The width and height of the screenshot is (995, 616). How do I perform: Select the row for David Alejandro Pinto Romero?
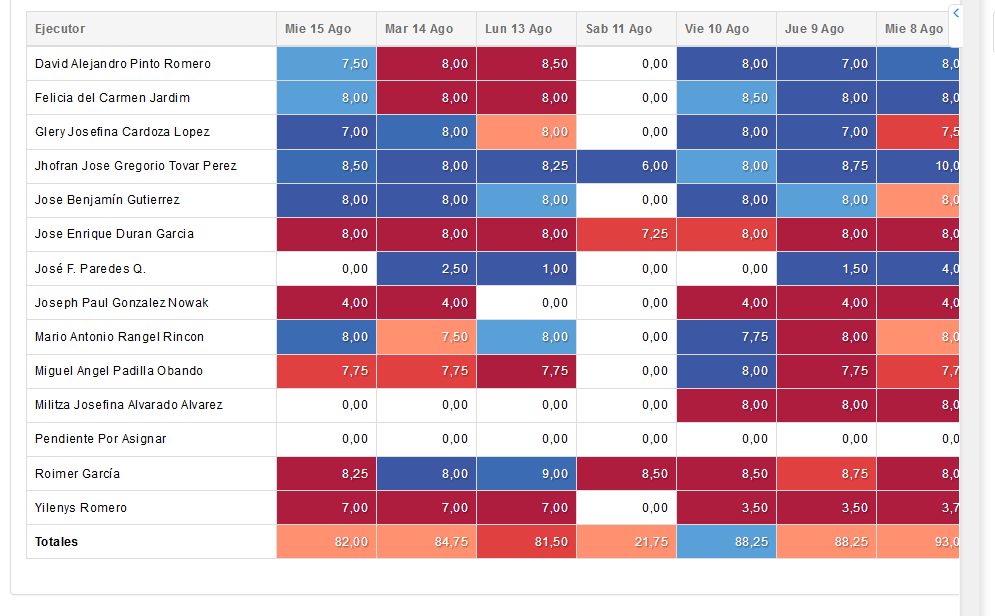pos(123,64)
